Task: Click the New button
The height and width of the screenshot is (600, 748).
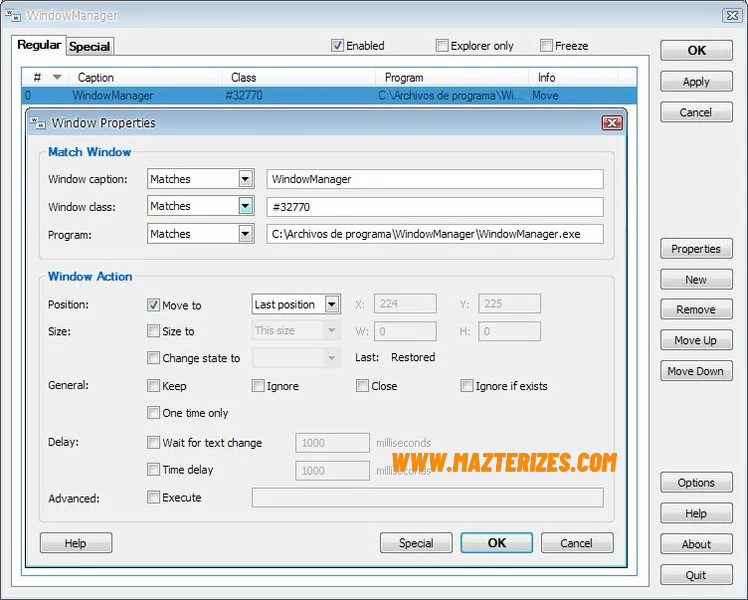Action: coord(696,279)
